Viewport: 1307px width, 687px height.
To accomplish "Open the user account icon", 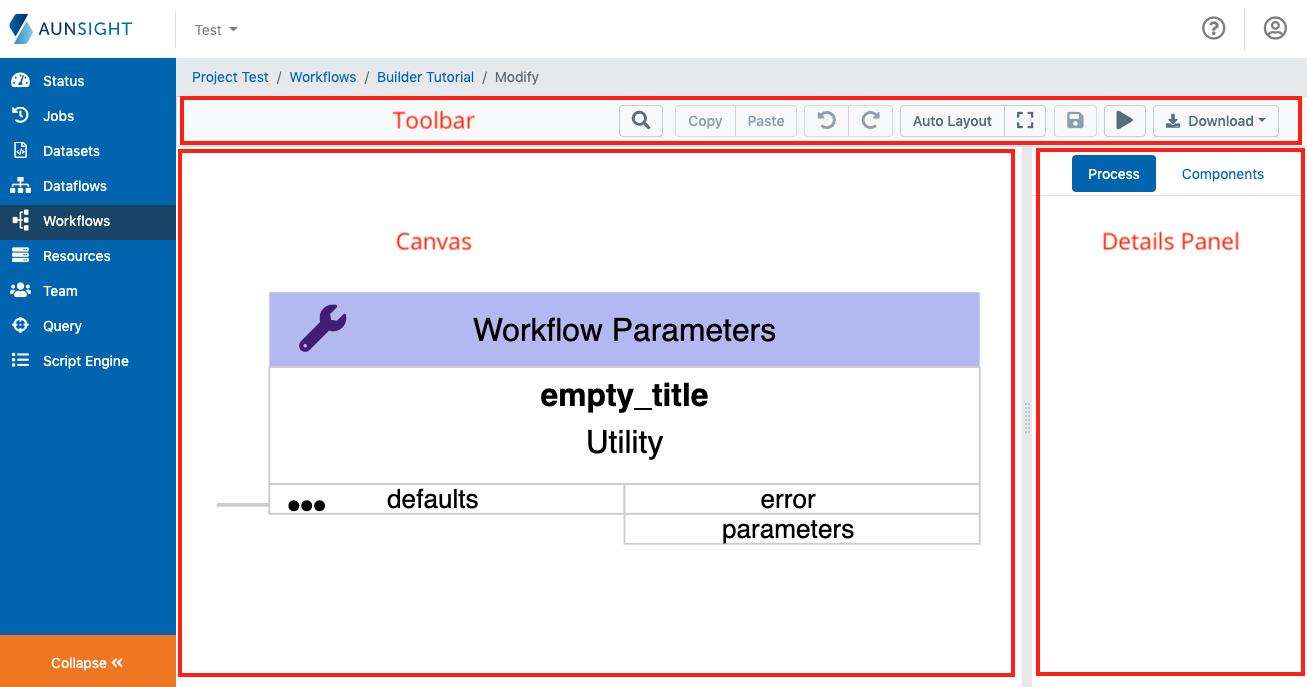I will pos(1274,28).
